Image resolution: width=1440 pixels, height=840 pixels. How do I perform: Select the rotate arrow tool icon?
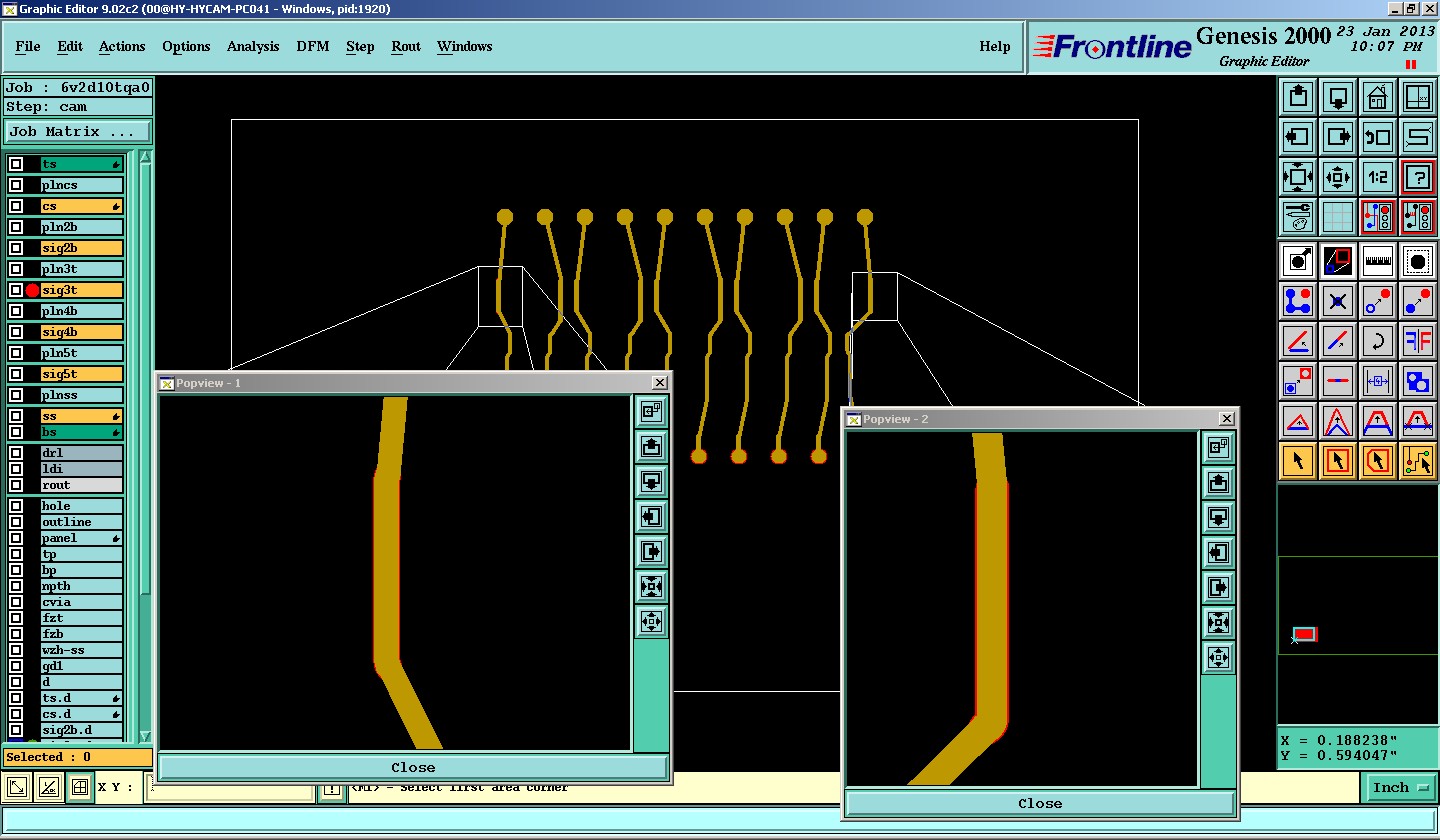[x=1378, y=341]
